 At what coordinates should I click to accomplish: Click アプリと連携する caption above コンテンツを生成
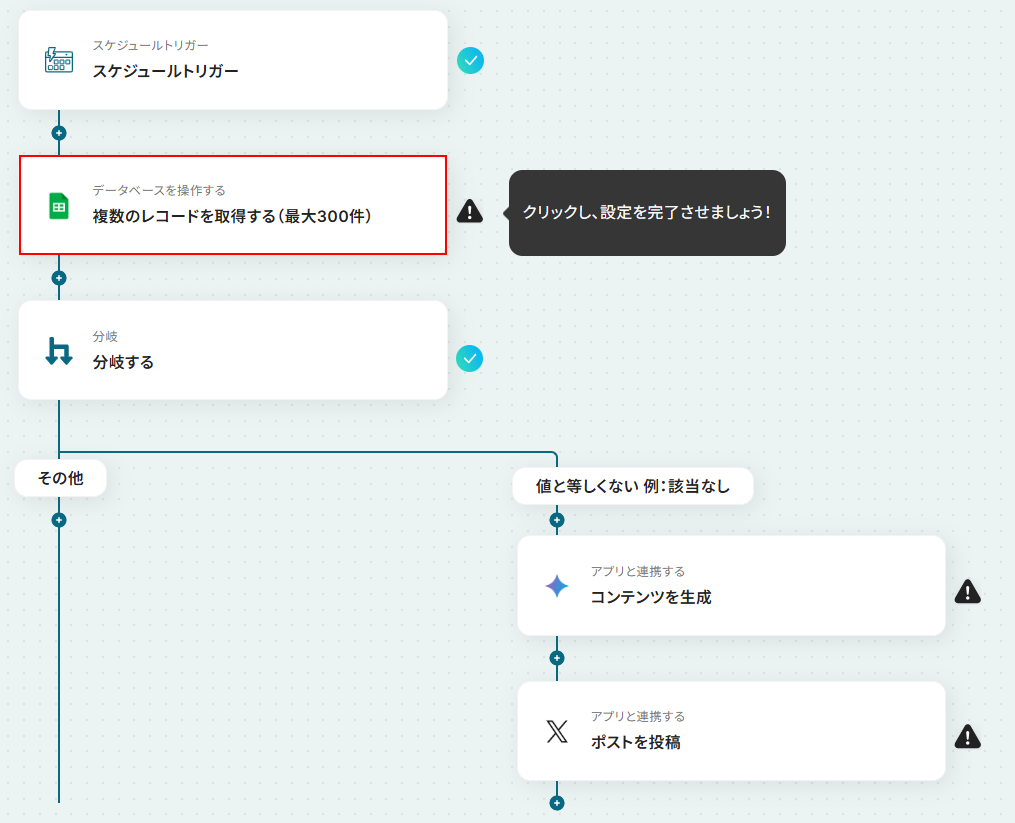[638, 571]
